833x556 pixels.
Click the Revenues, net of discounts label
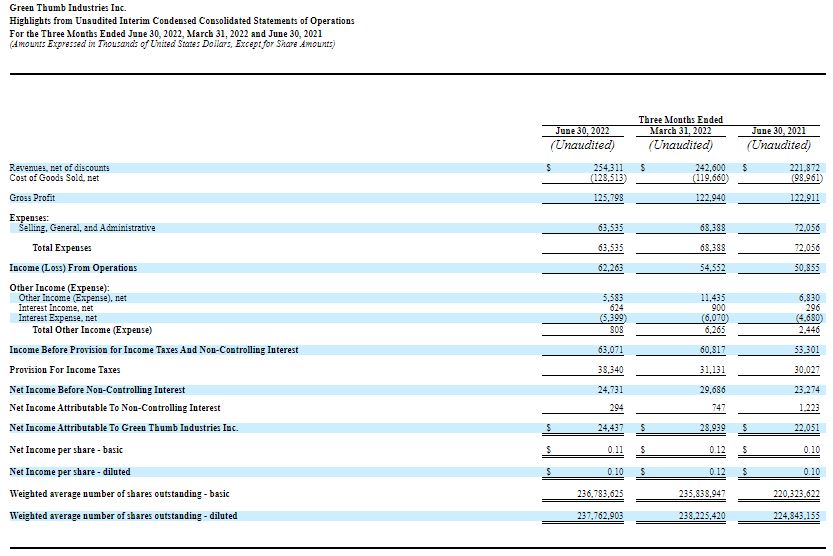pyautogui.click(x=59, y=167)
